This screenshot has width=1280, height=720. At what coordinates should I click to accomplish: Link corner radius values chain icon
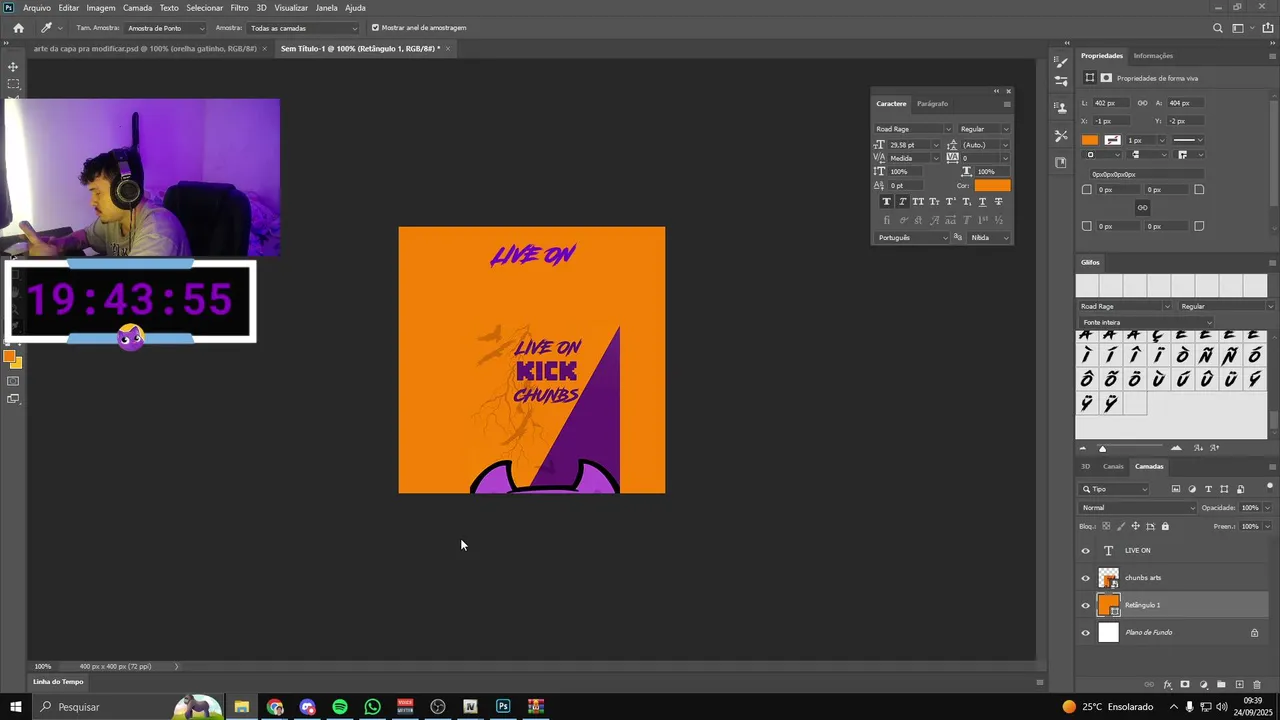(x=1142, y=208)
